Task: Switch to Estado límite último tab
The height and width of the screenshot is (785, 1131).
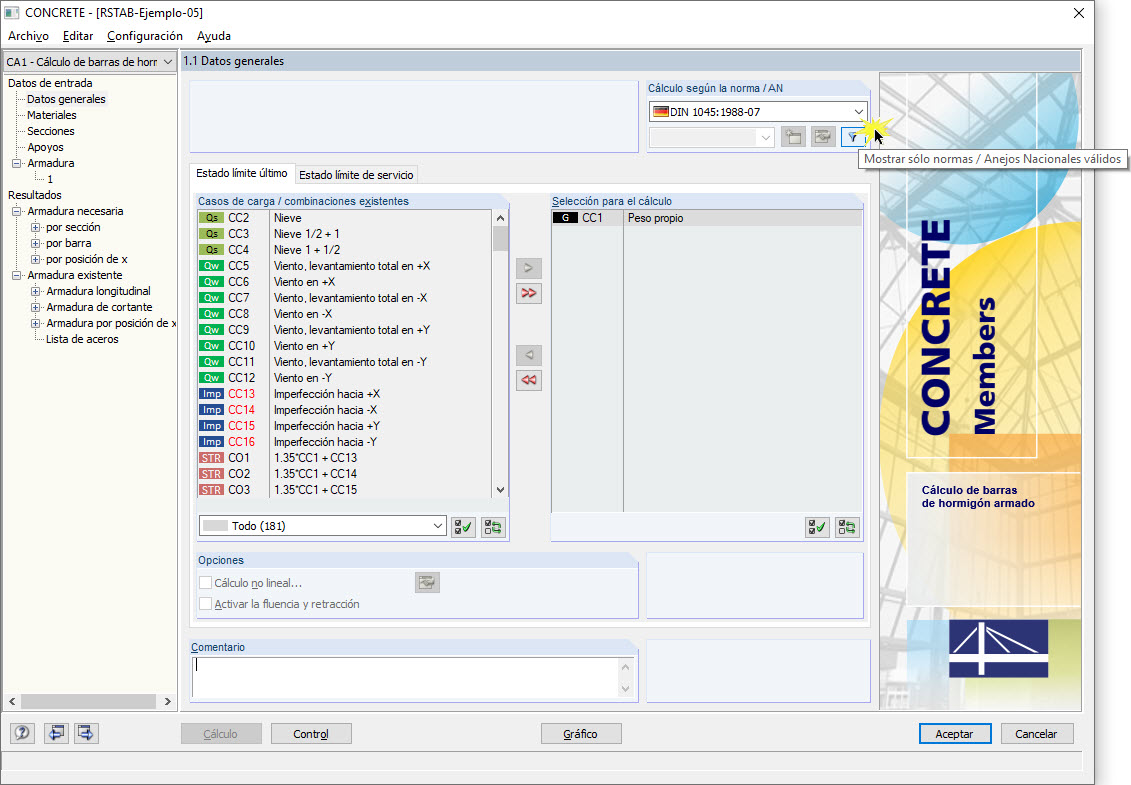Action: coord(242,173)
